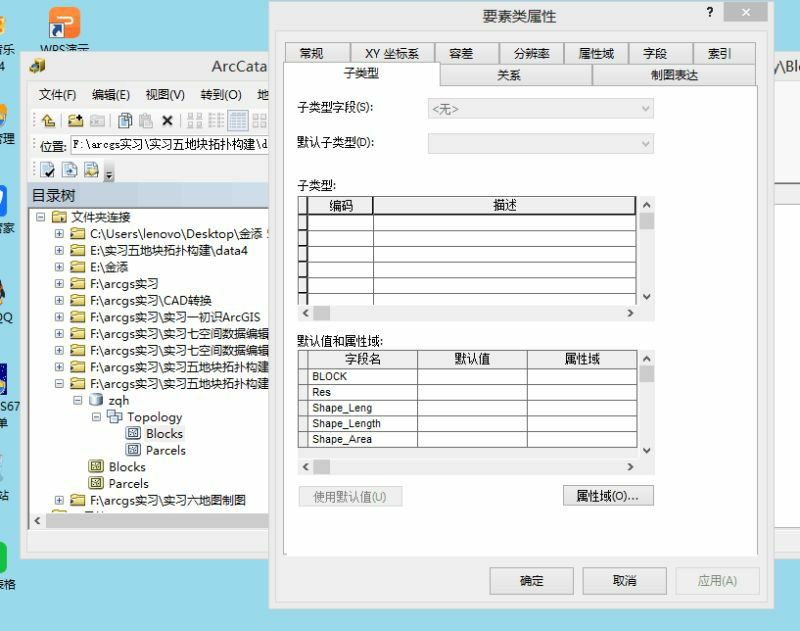
Task: Click 属性域(O)... button
Action: [608, 495]
